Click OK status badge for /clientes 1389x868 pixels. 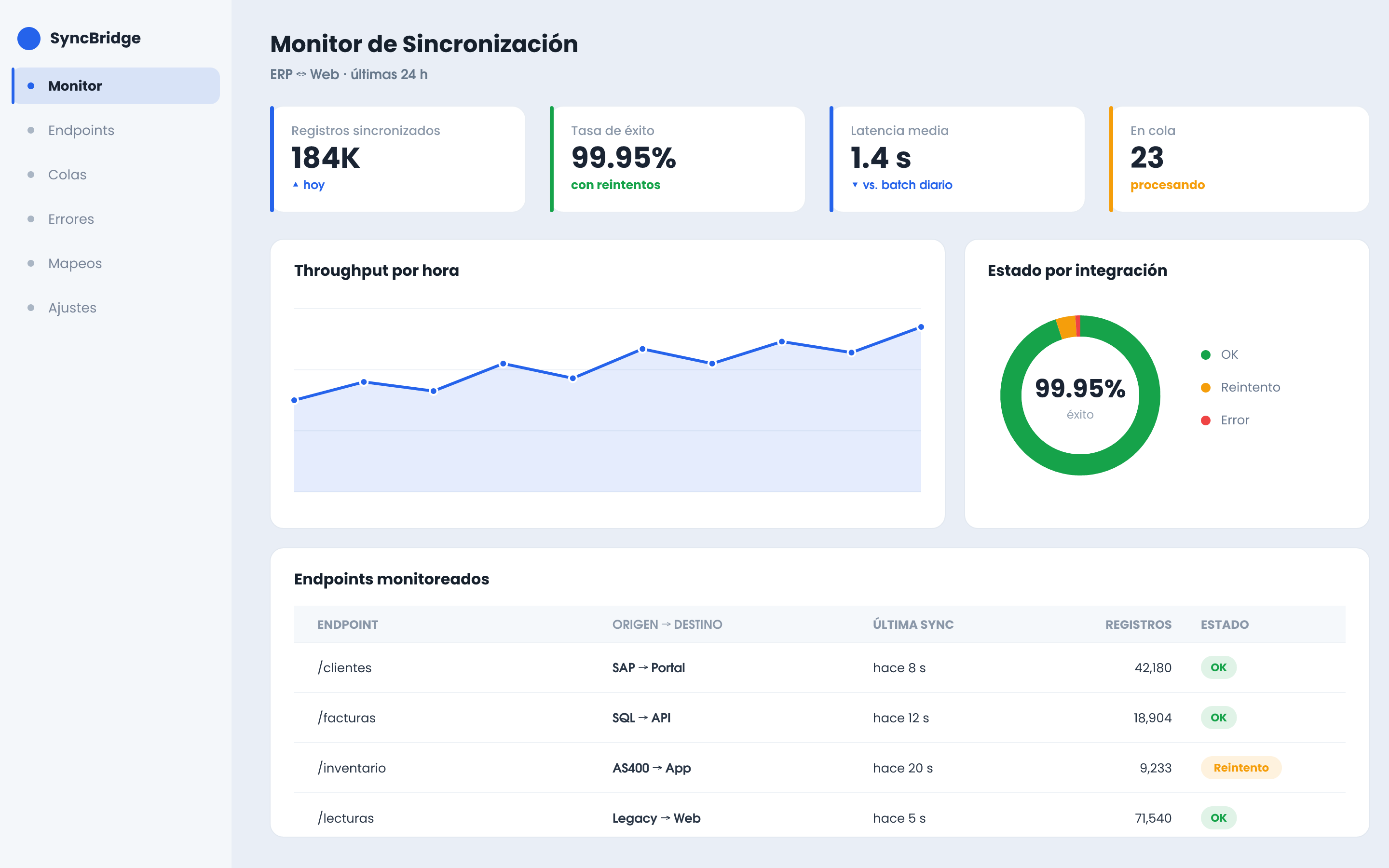click(x=1219, y=668)
